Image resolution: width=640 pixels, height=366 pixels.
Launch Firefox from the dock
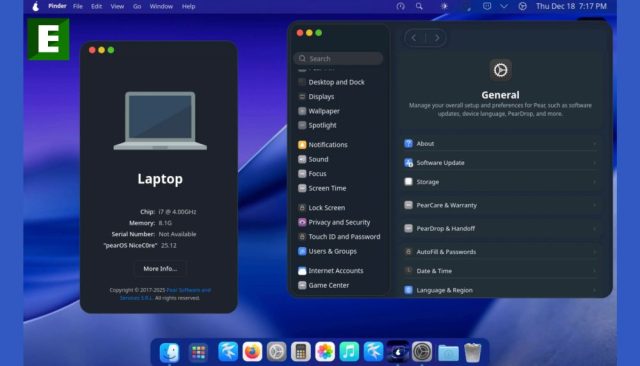point(252,351)
